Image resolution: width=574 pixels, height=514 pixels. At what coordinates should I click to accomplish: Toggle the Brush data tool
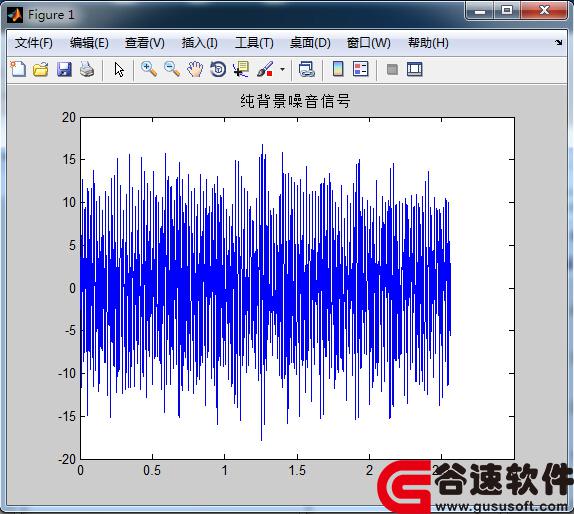coord(265,69)
